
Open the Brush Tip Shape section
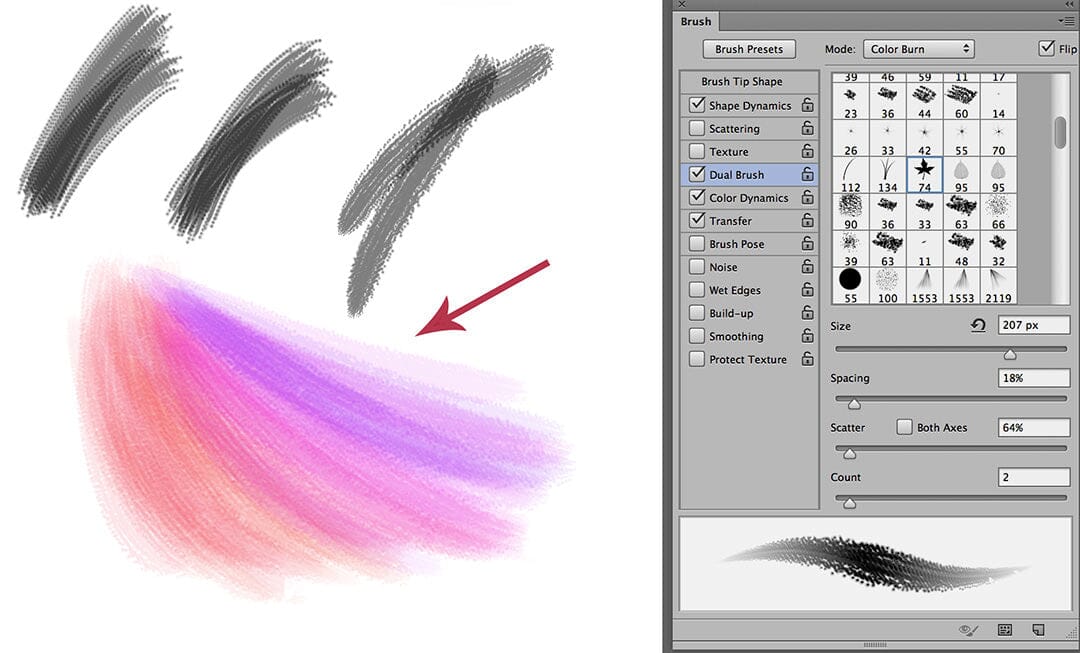click(742, 82)
